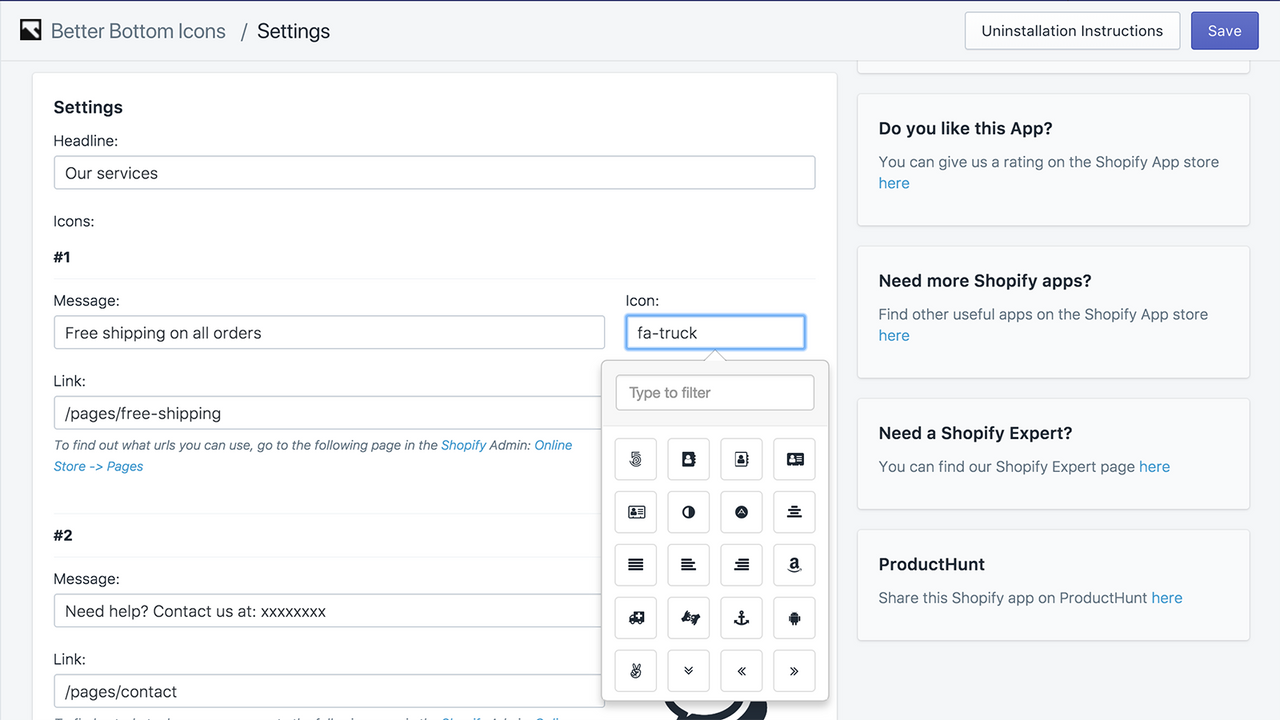Choose the outlined address book icon

741,459
